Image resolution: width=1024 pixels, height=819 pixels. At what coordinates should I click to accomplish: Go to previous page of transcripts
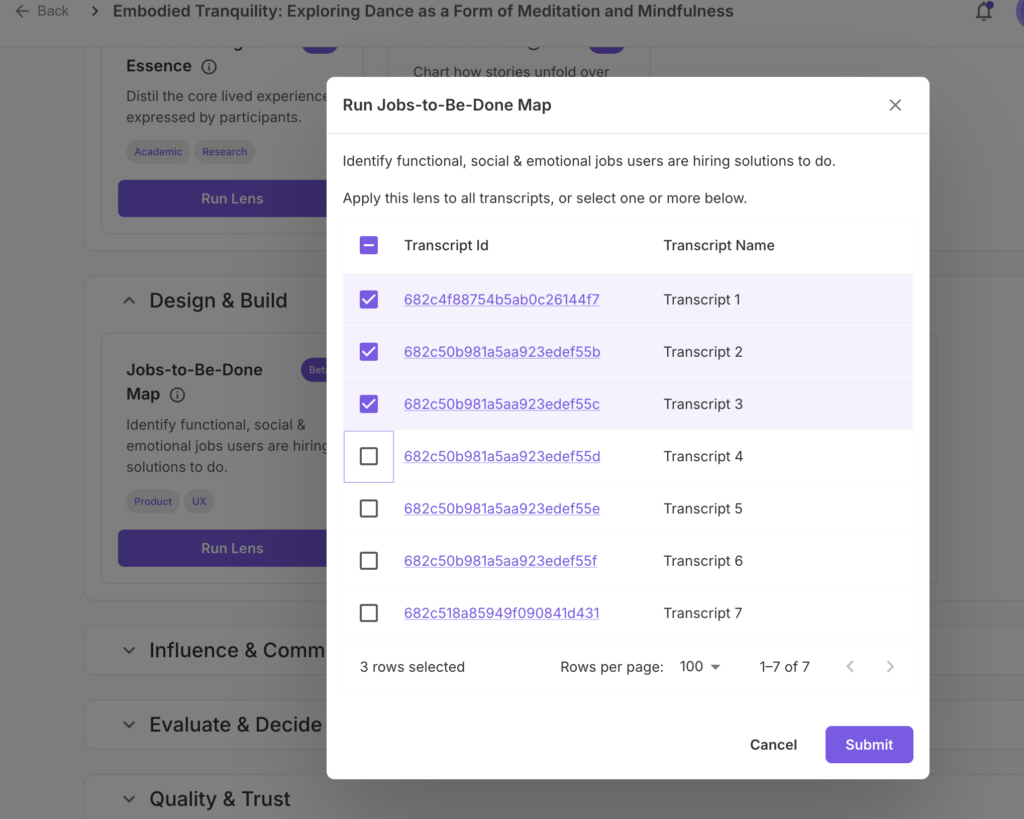pyautogui.click(x=850, y=667)
